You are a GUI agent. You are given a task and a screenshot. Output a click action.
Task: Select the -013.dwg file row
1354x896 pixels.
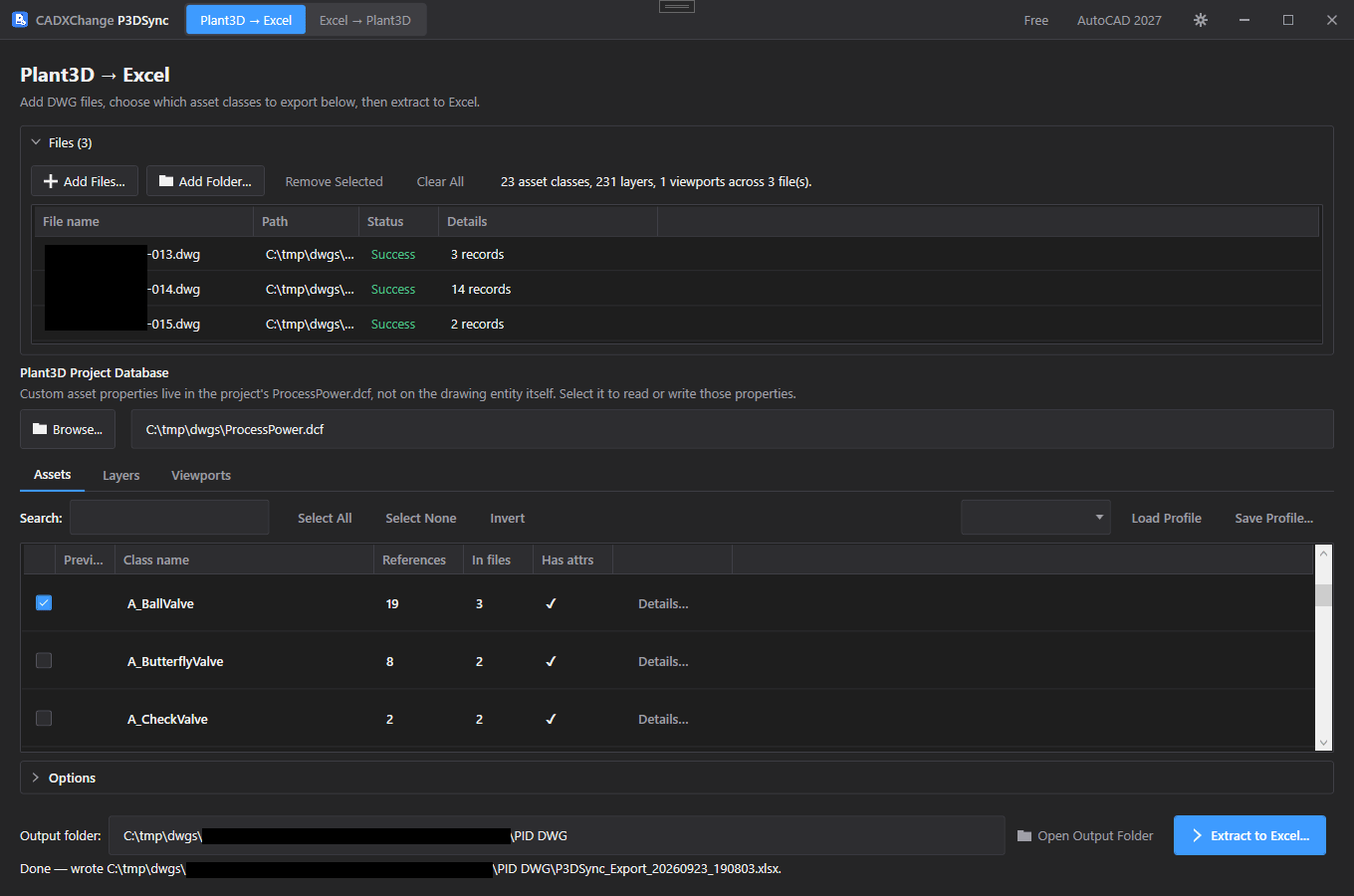677,254
